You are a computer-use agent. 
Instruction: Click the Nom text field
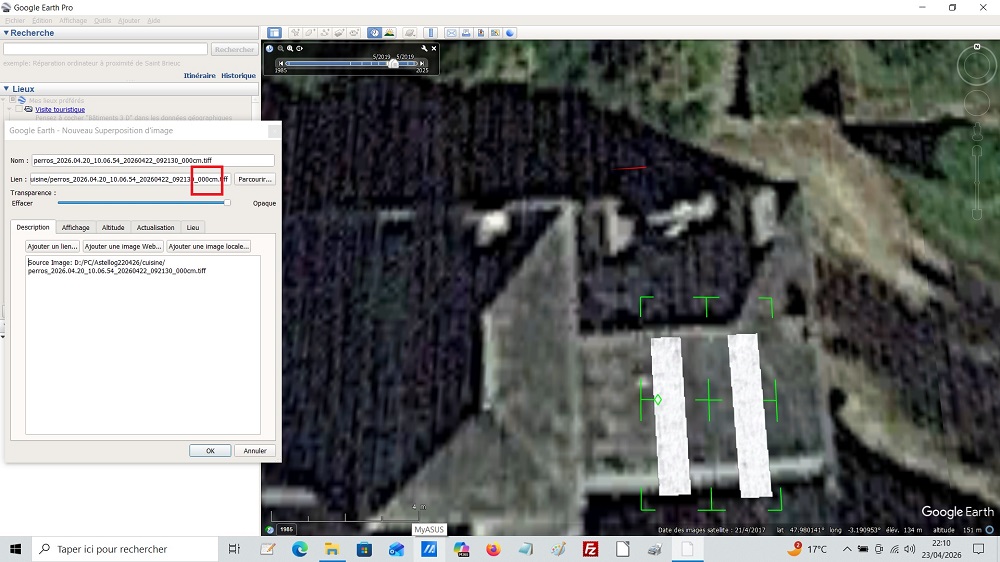(152, 160)
